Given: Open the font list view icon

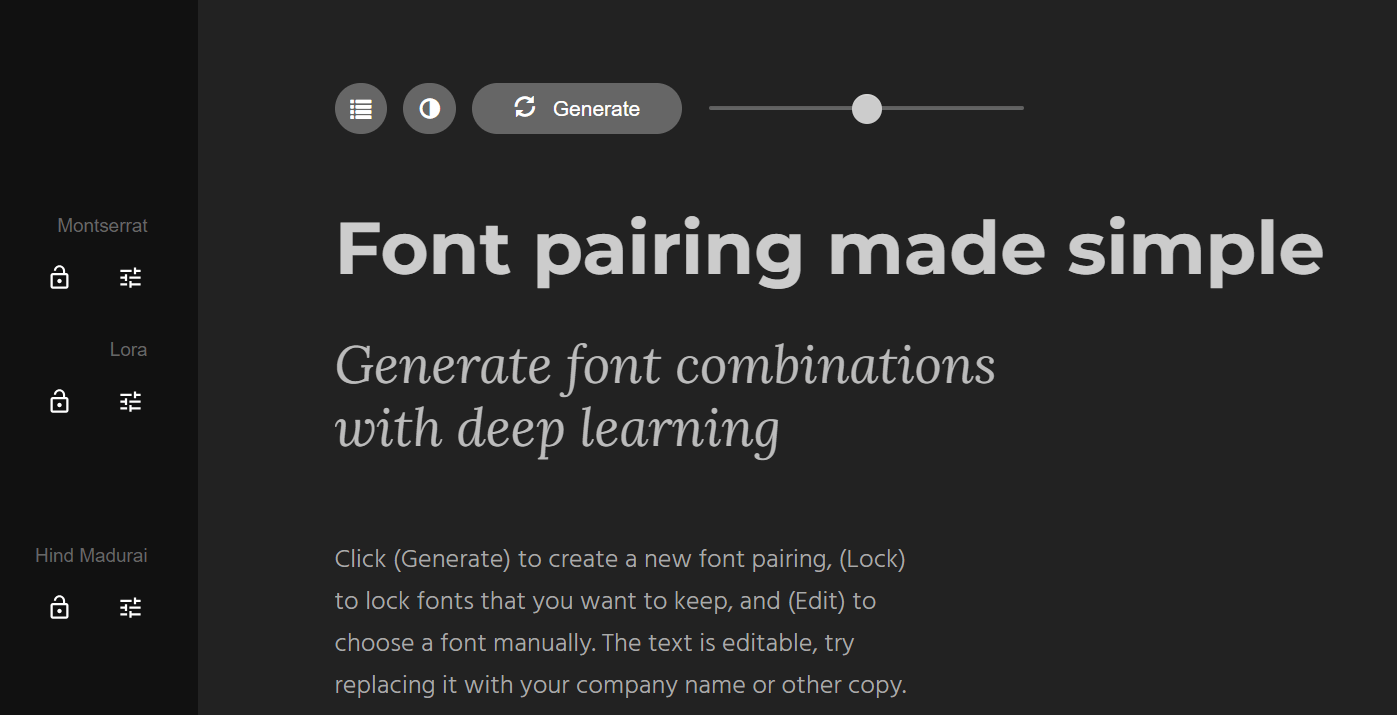Looking at the screenshot, I should pos(361,109).
